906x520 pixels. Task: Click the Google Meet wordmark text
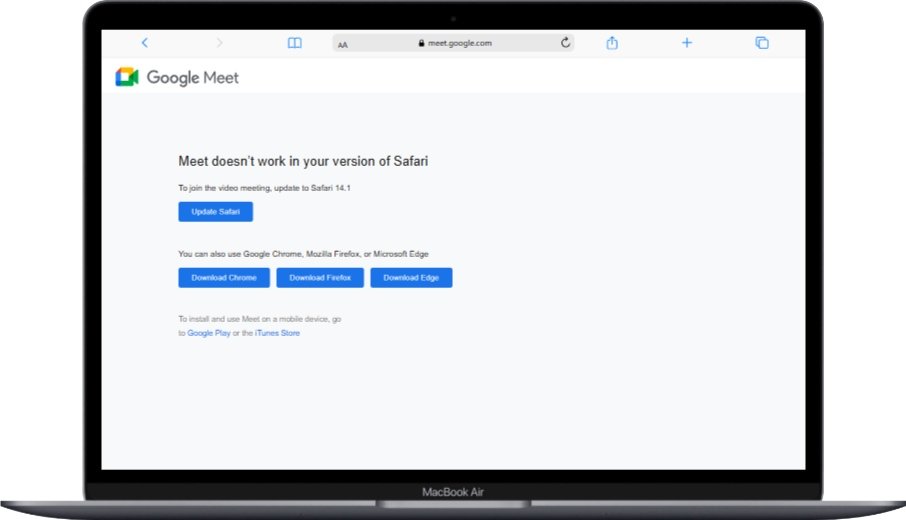[192, 77]
